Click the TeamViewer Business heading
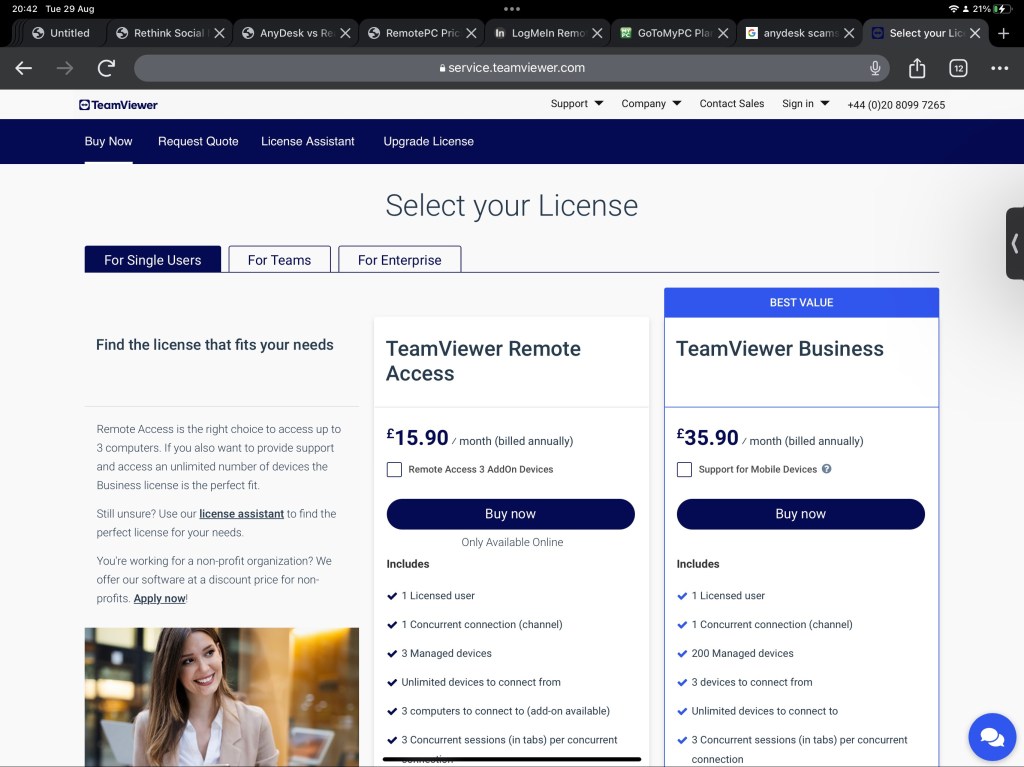The width and height of the screenshot is (1024, 767). point(780,349)
